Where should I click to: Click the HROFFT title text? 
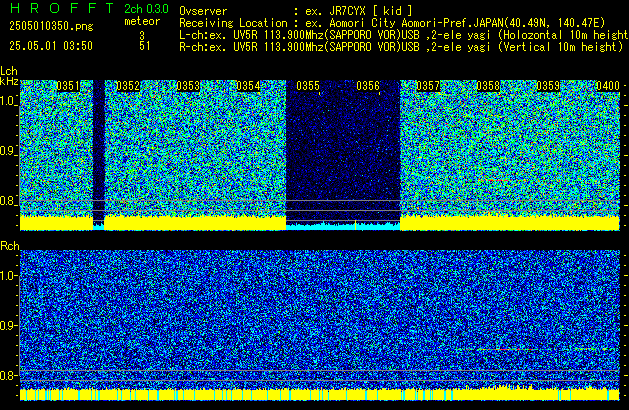(x=61, y=8)
